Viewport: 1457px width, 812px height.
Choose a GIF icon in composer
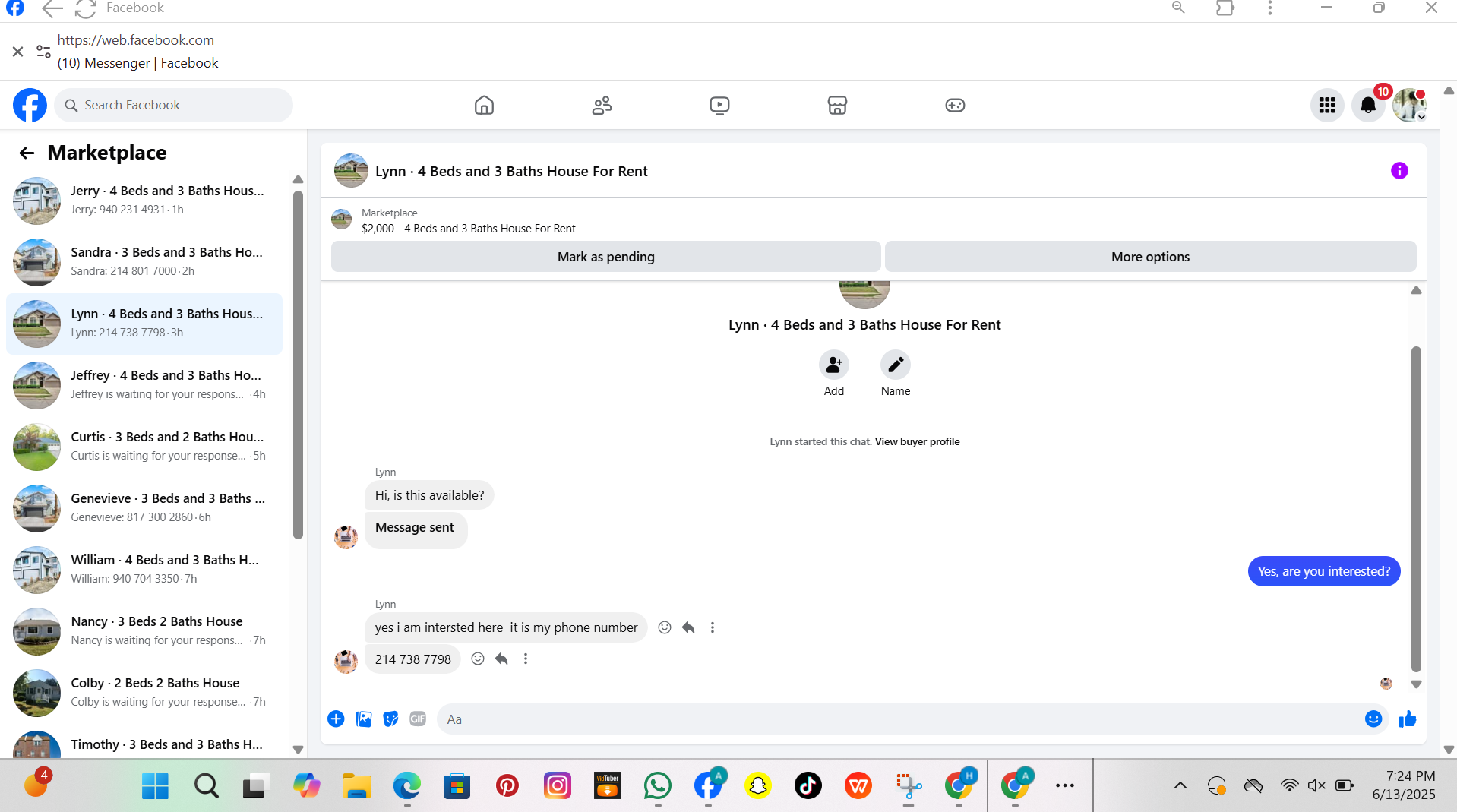click(418, 719)
